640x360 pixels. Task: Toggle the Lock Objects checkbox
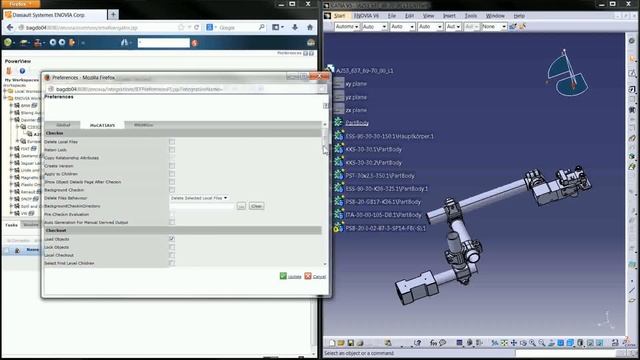point(172,247)
